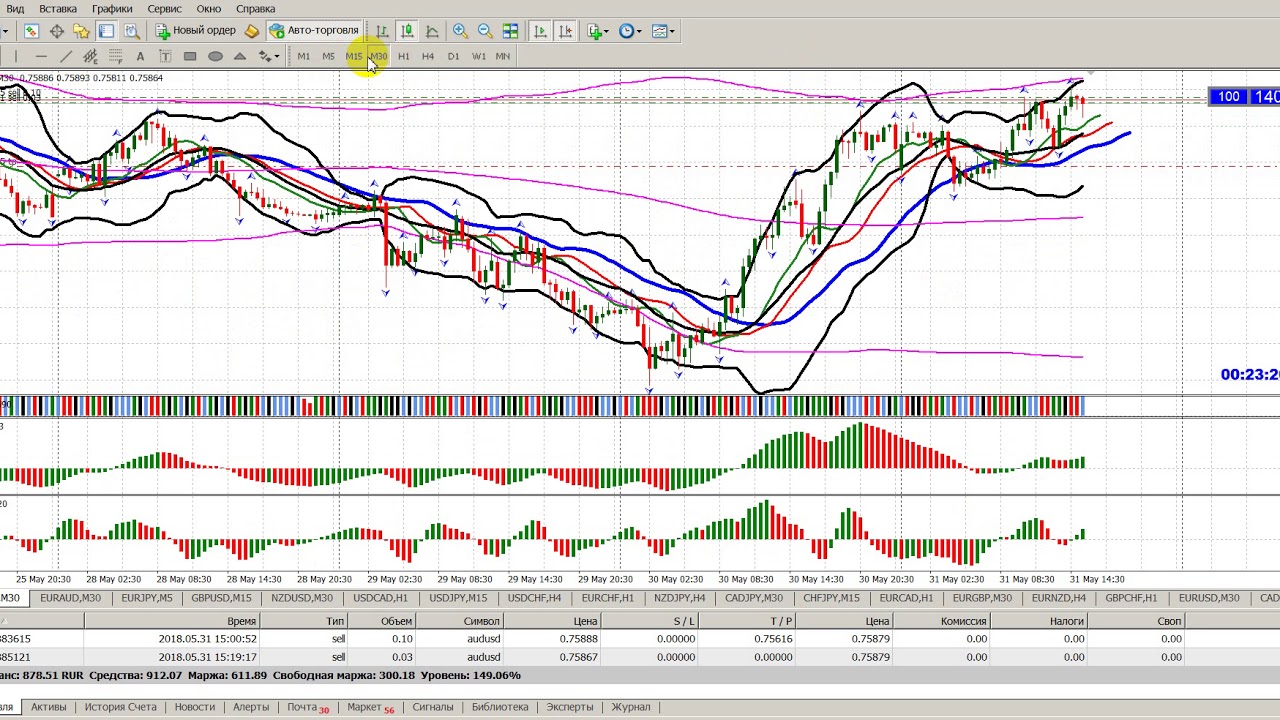The width and height of the screenshot is (1280, 720).
Task: Toggle chart auto scroll
Action: (540, 31)
